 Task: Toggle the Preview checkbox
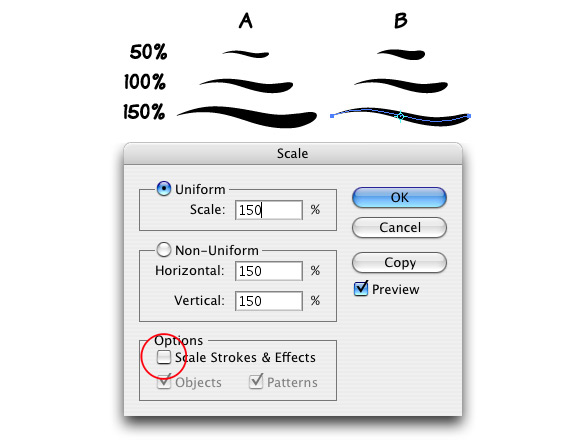tap(361, 289)
